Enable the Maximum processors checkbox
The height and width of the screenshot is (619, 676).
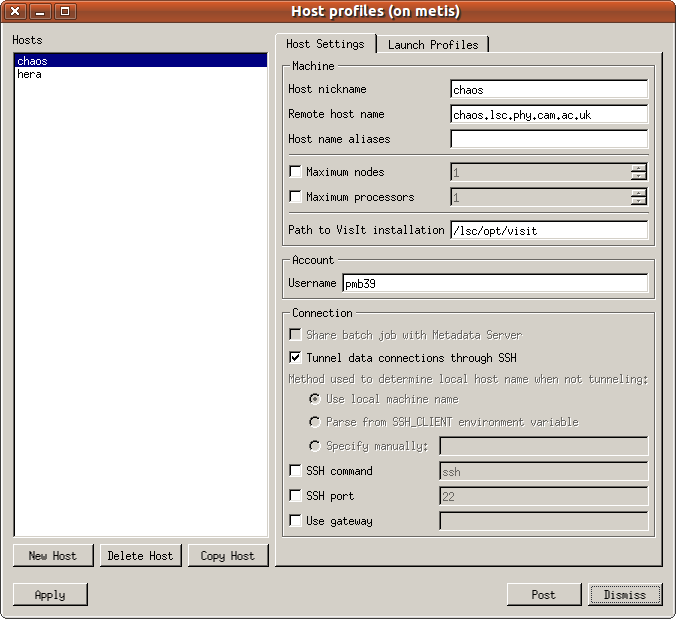coord(295,197)
